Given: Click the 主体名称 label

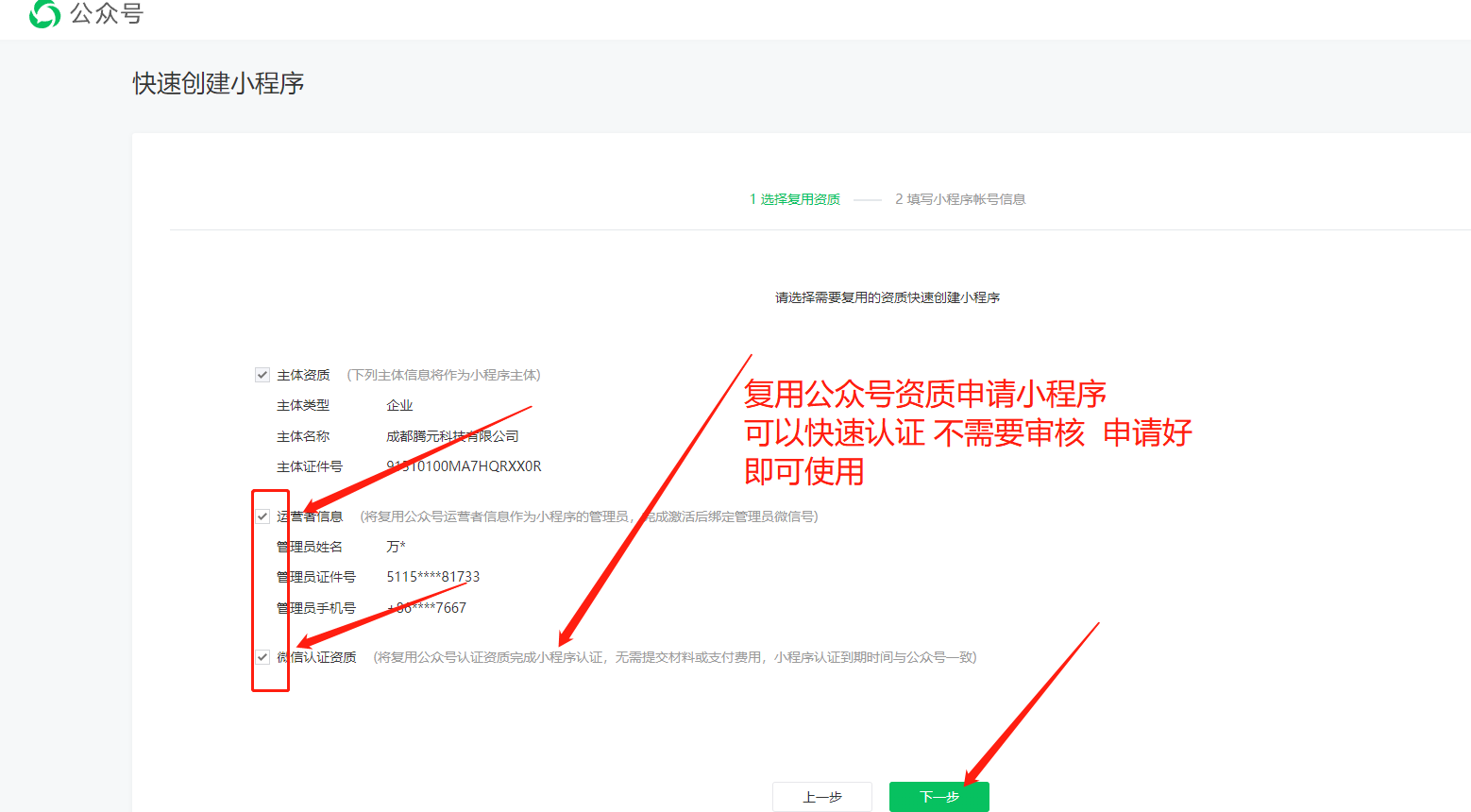Looking at the screenshot, I should coord(303,436).
